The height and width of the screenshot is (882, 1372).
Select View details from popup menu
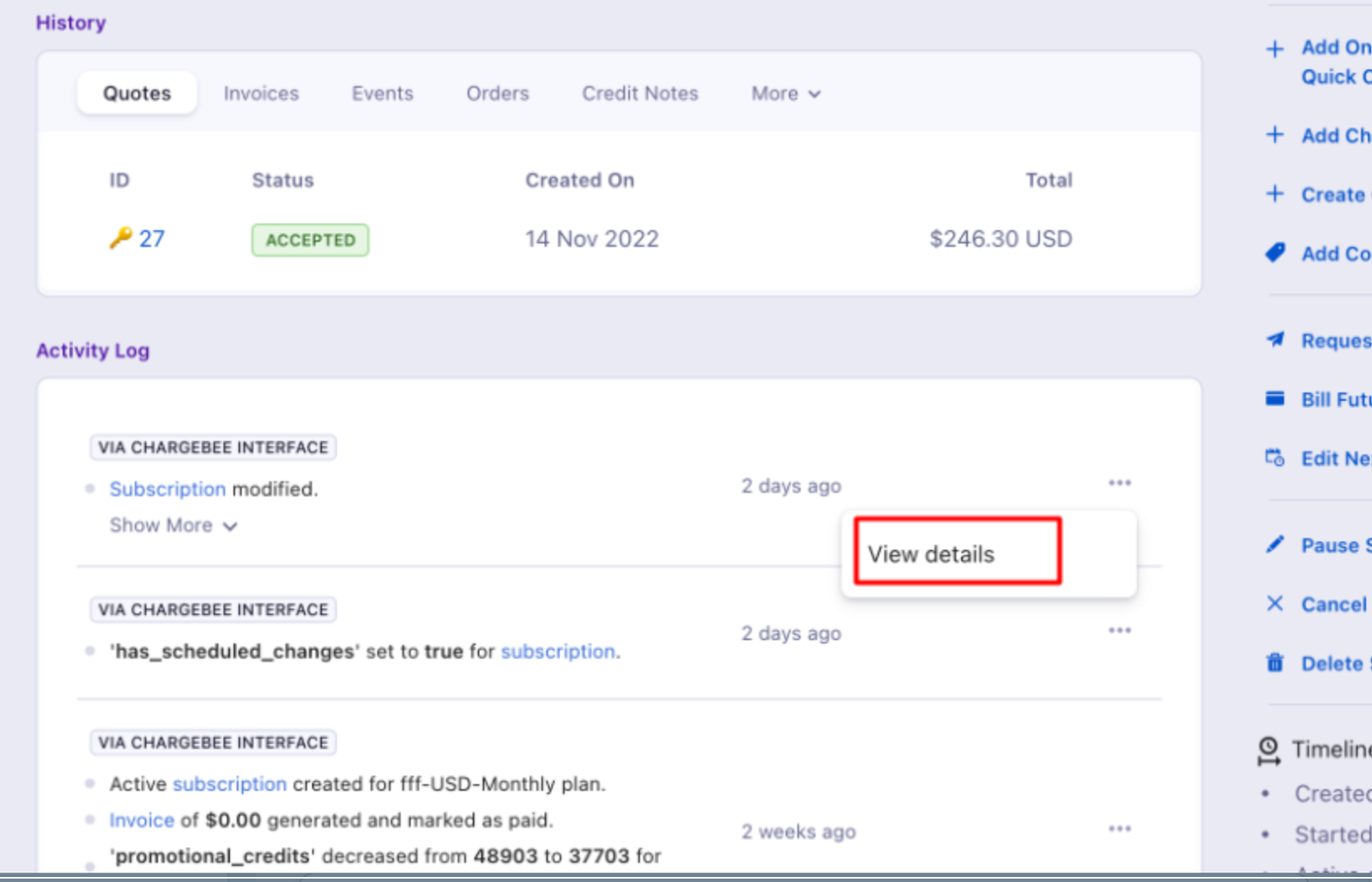coord(931,554)
